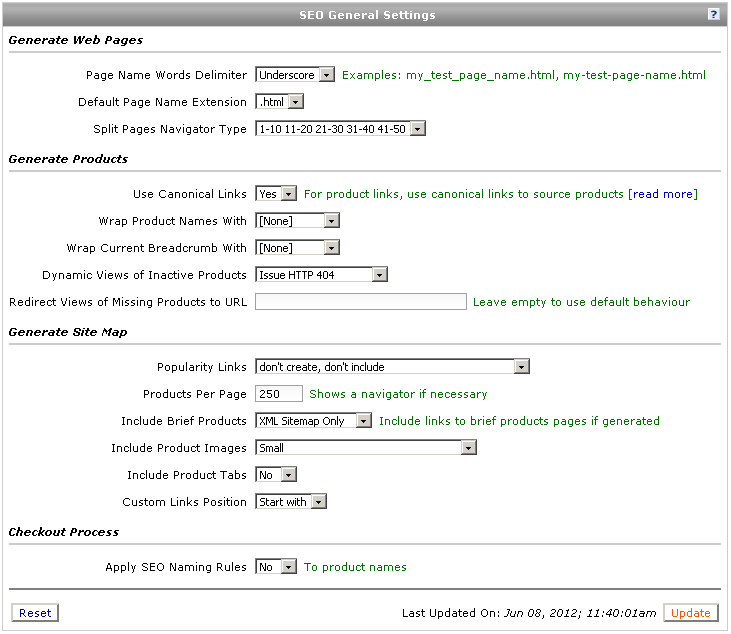Open Use Canonical Links dropdown

(x=276, y=193)
